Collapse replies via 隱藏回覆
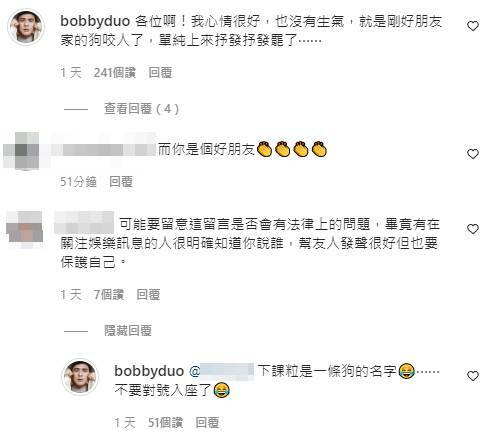 click(x=128, y=330)
